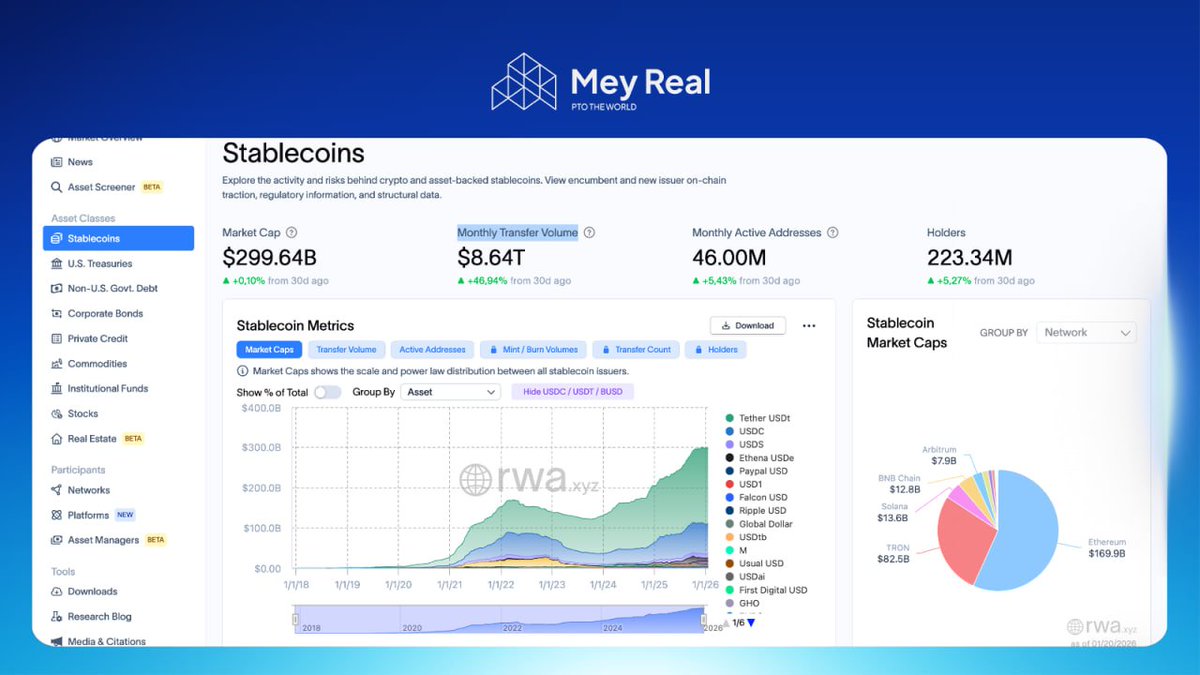Click the Corporate Bonds icon
The image size is (1200, 675).
point(57,314)
